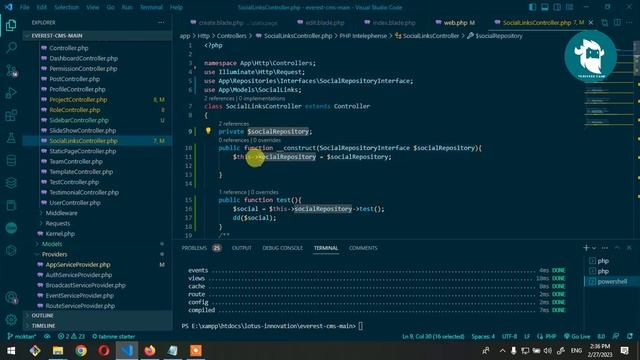Create new terminal with plus icon
This screenshot has height=360, width=640.
586,248
